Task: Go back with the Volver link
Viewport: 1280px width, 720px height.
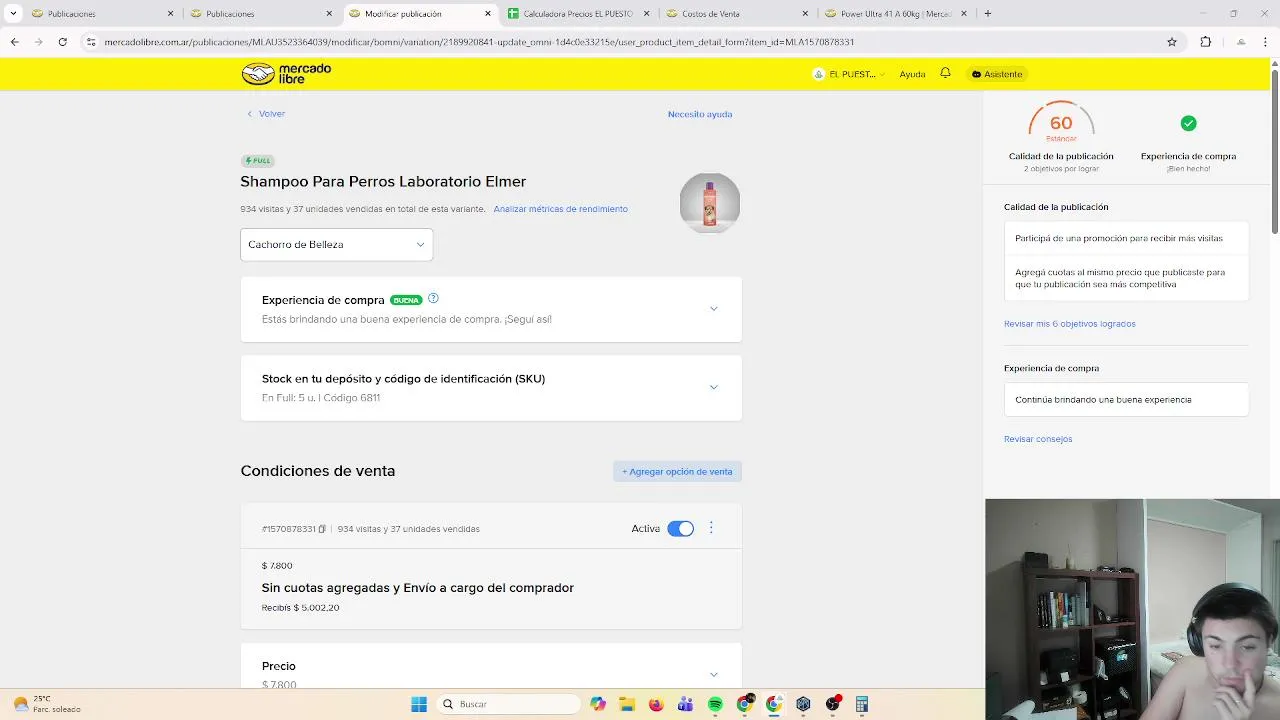Action: 266,114
